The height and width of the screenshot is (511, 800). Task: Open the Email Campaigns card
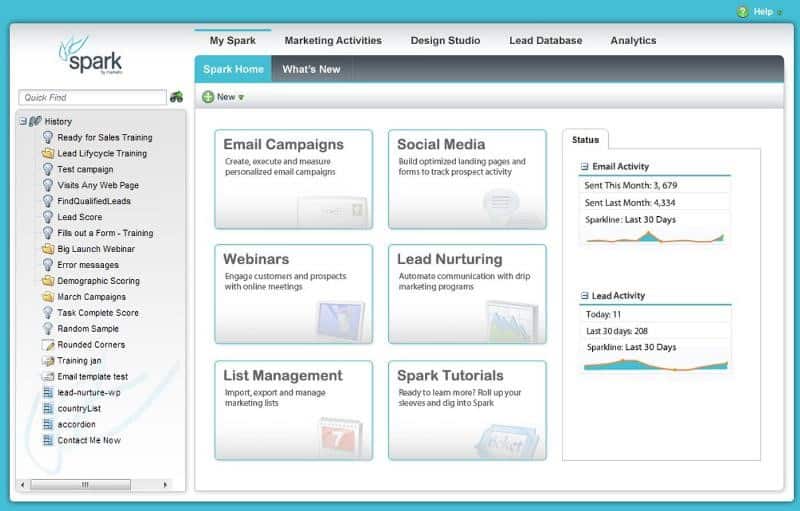294,179
